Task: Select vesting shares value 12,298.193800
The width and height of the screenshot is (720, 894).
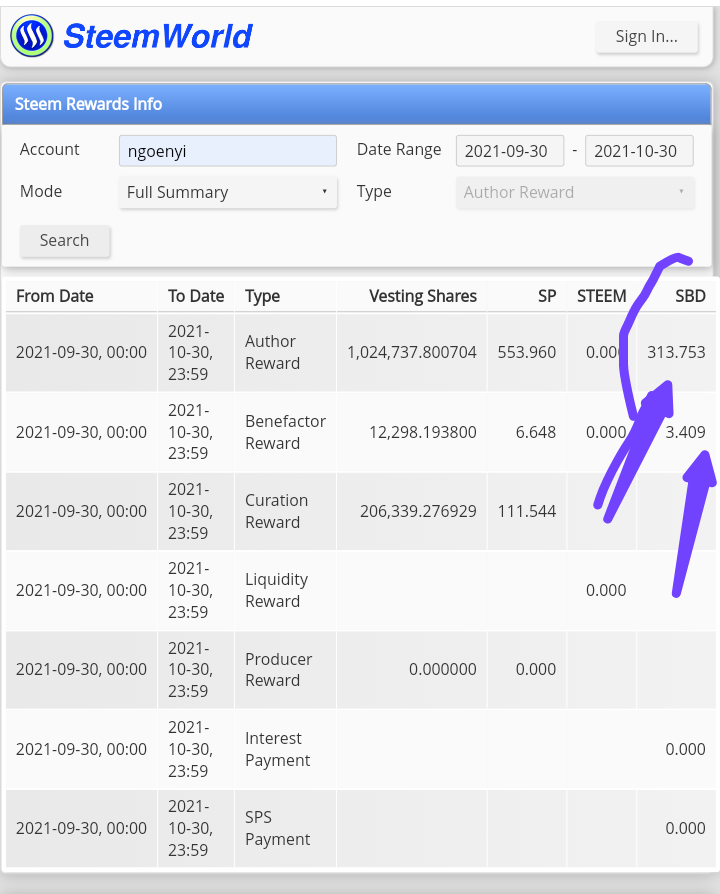Action: pos(422,432)
